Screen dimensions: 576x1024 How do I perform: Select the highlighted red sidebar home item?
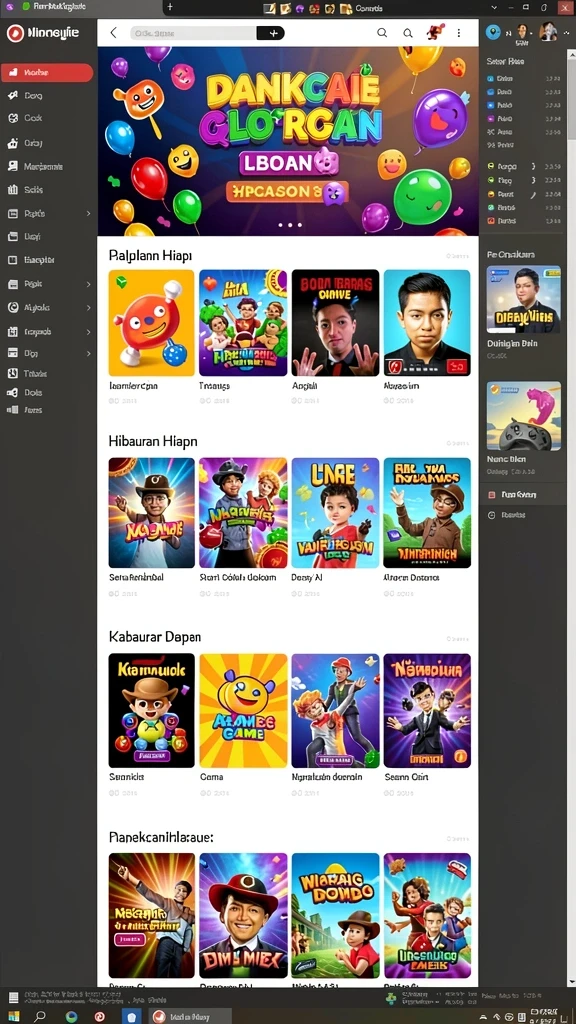click(x=47, y=72)
